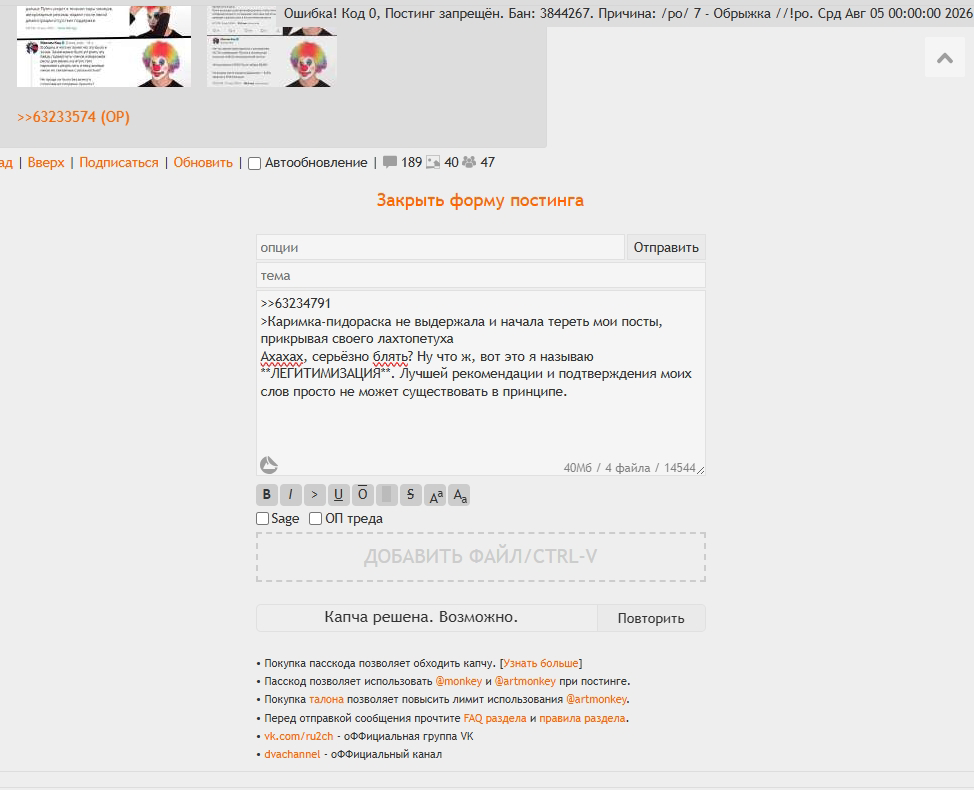Apply strikethrough formatting with the S button
974x790 pixels.
pyautogui.click(x=411, y=495)
